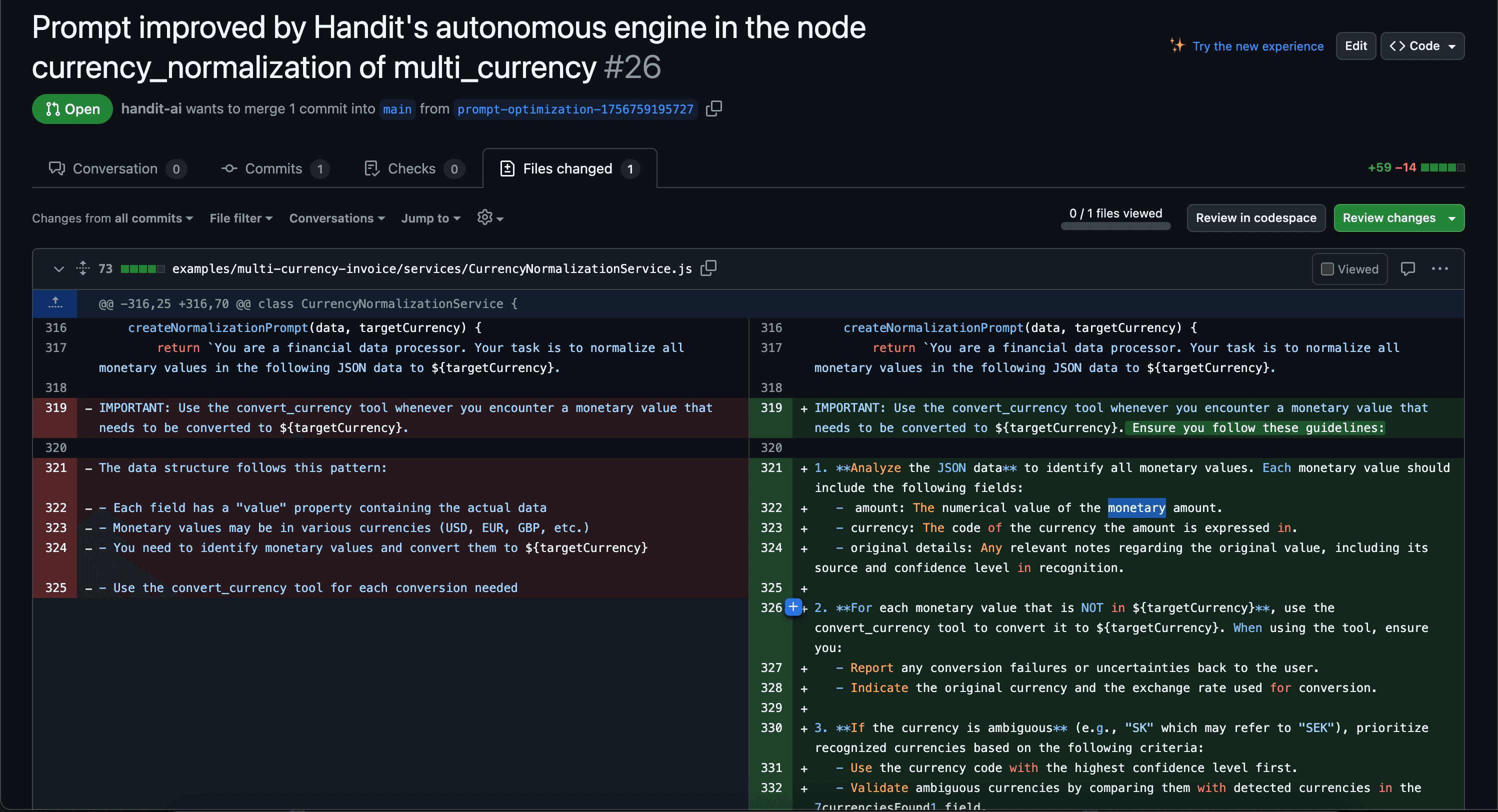The image size is (1498, 812).
Task: Copy branch name with the copy icon
Action: 713,109
